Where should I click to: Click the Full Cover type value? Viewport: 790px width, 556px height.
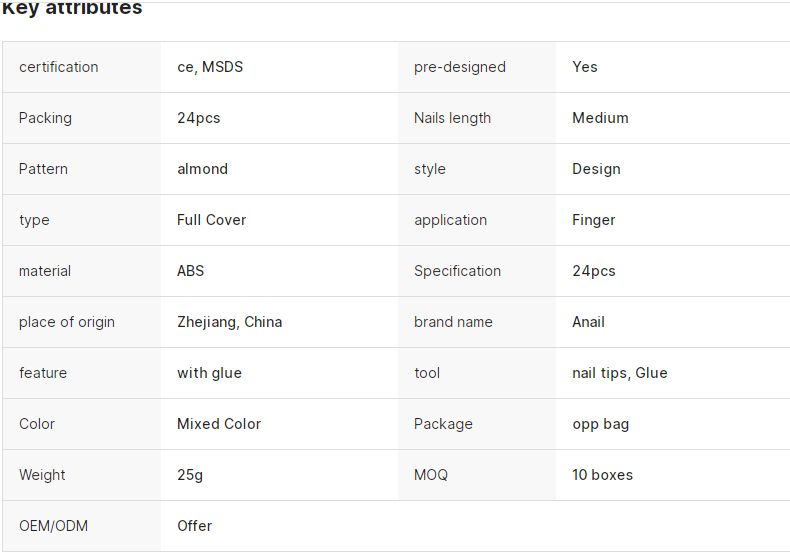click(211, 220)
